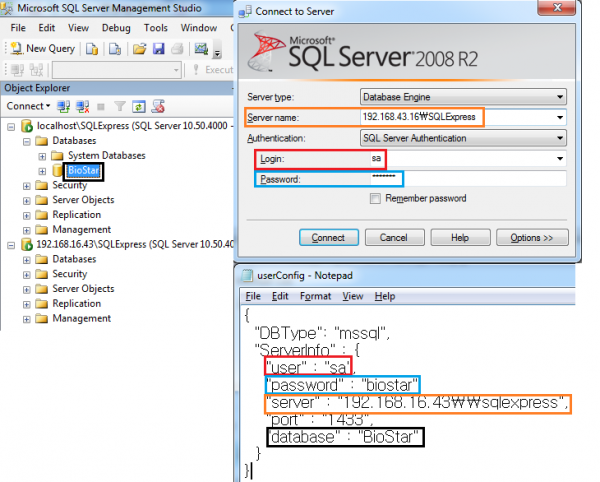The height and width of the screenshot is (482, 600).
Task: Expand the System Databases folder
Action: (x=42, y=156)
